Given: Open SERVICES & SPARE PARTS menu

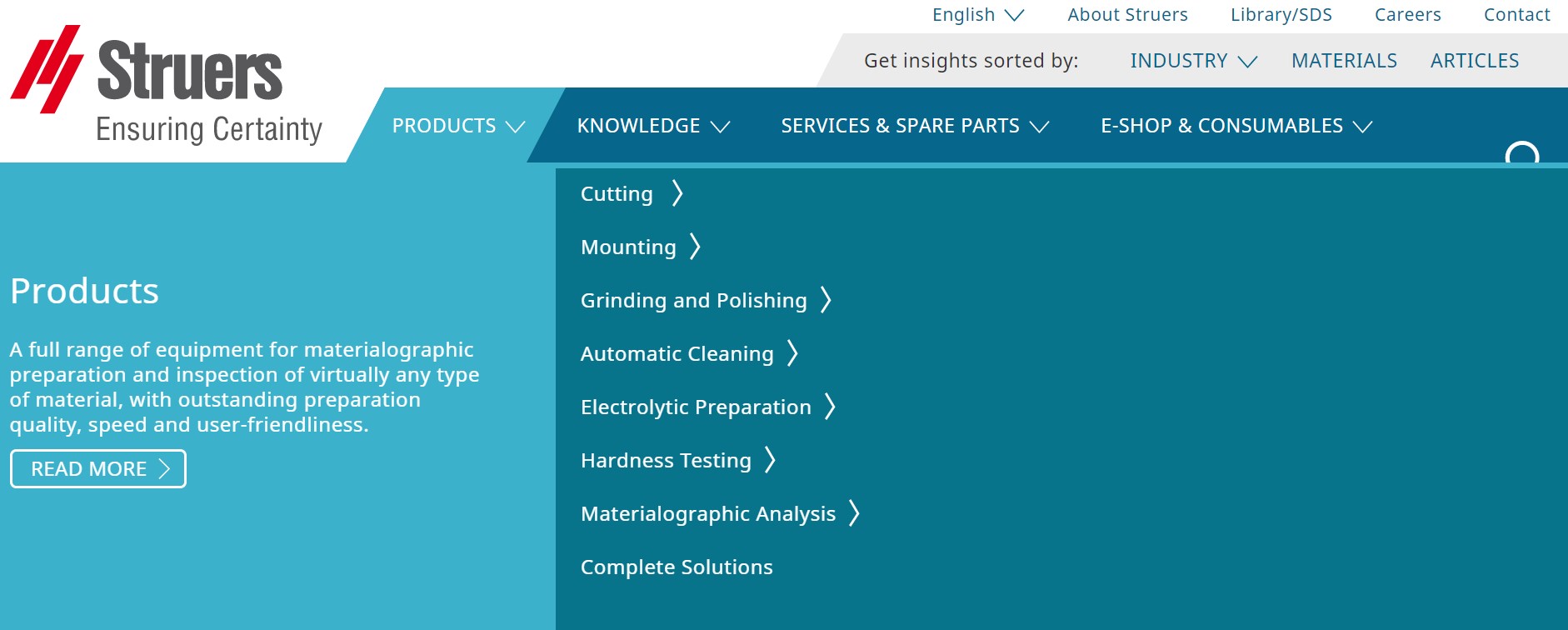Looking at the screenshot, I should pos(915,126).
